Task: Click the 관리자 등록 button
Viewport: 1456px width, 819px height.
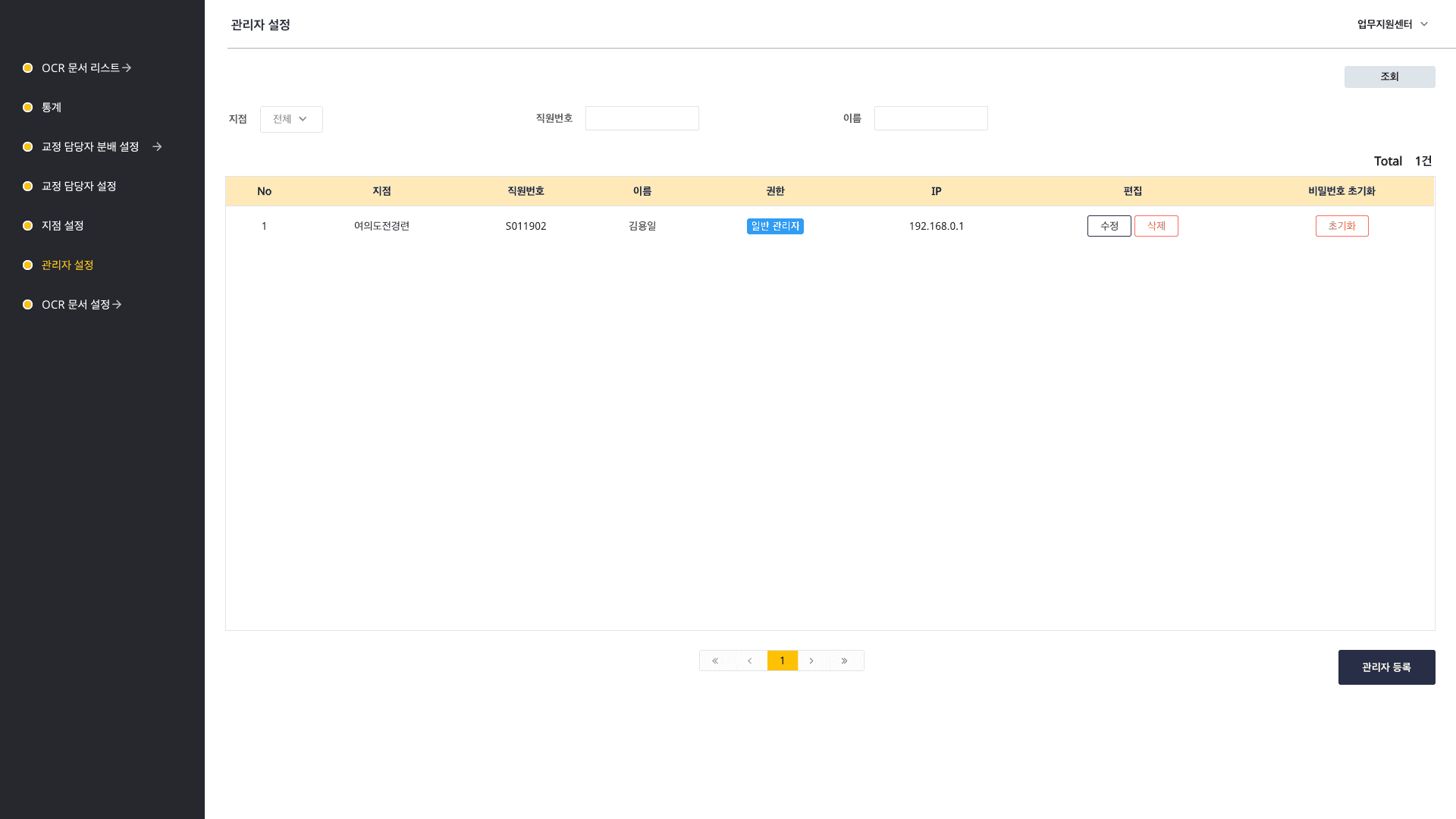Action: (1387, 667)
